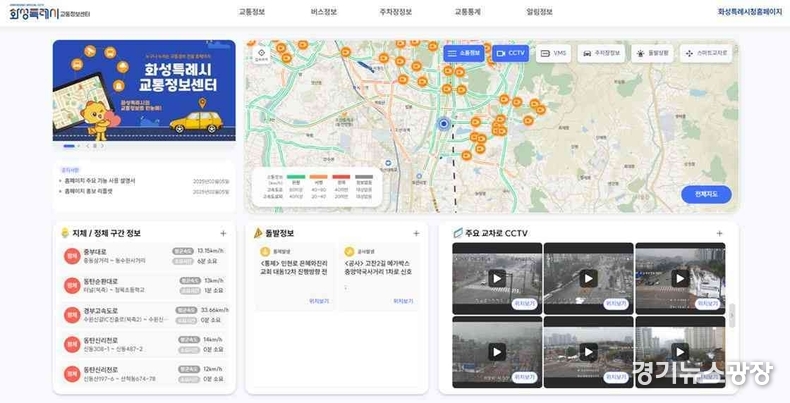Open the 교통통계 menu

pyautogui.click(x=468, y=12)
